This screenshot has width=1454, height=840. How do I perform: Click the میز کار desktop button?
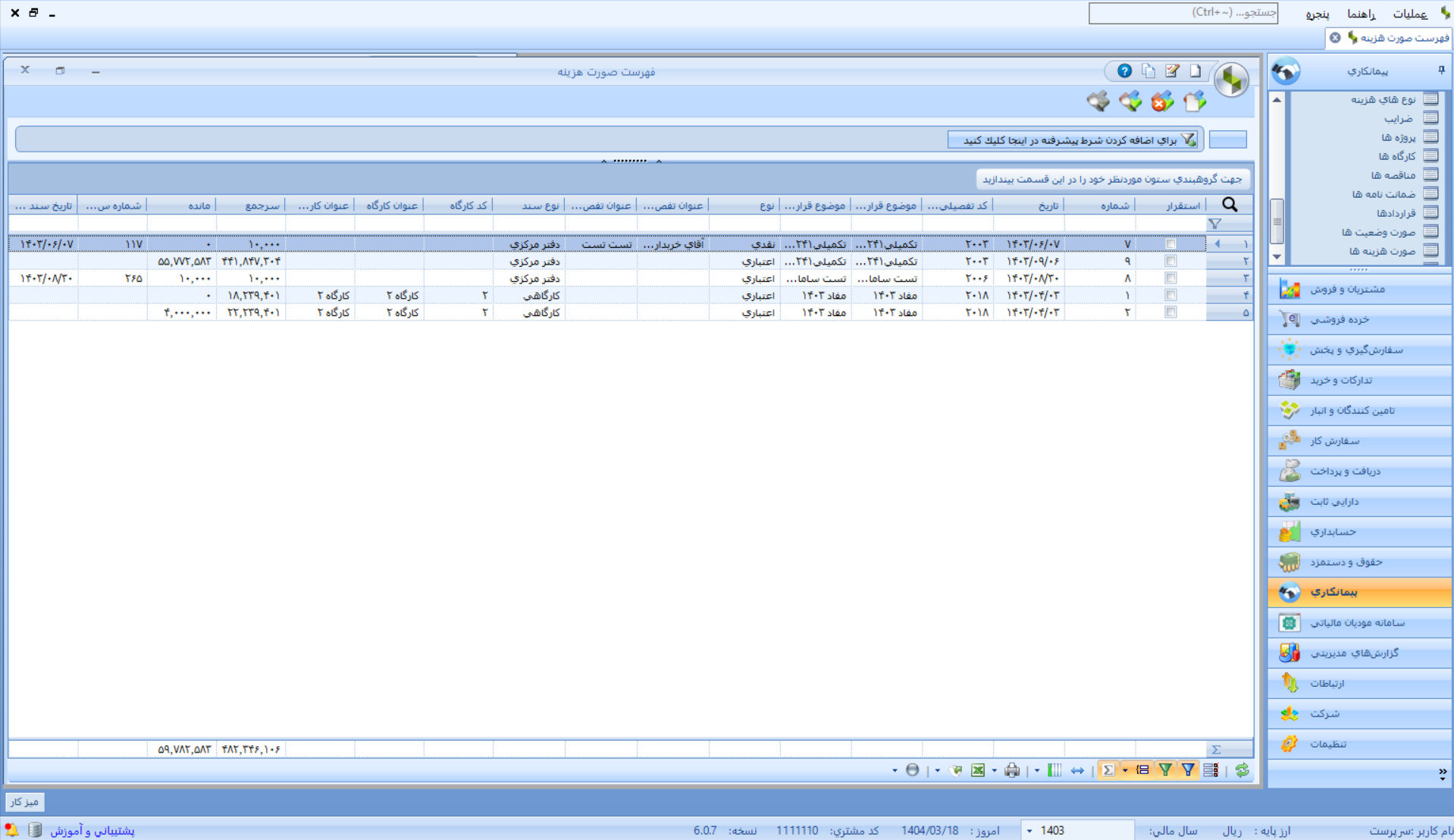click(24, 801)
